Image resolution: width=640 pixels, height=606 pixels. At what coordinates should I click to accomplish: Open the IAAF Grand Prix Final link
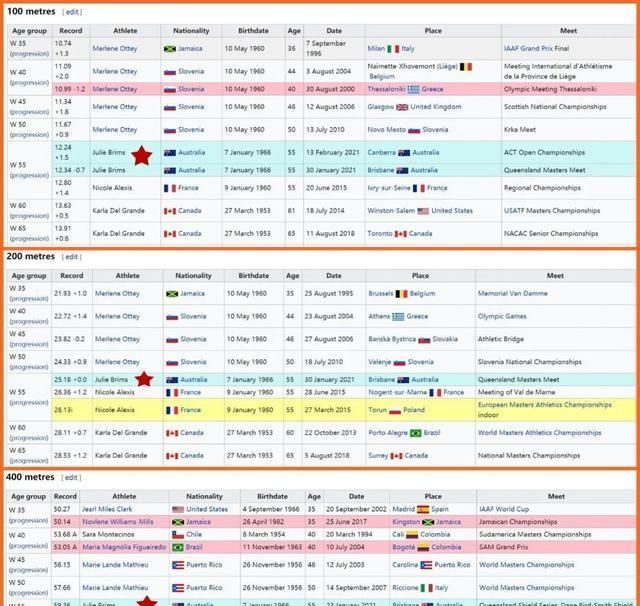pyautogui.click(x=536, y=48)
